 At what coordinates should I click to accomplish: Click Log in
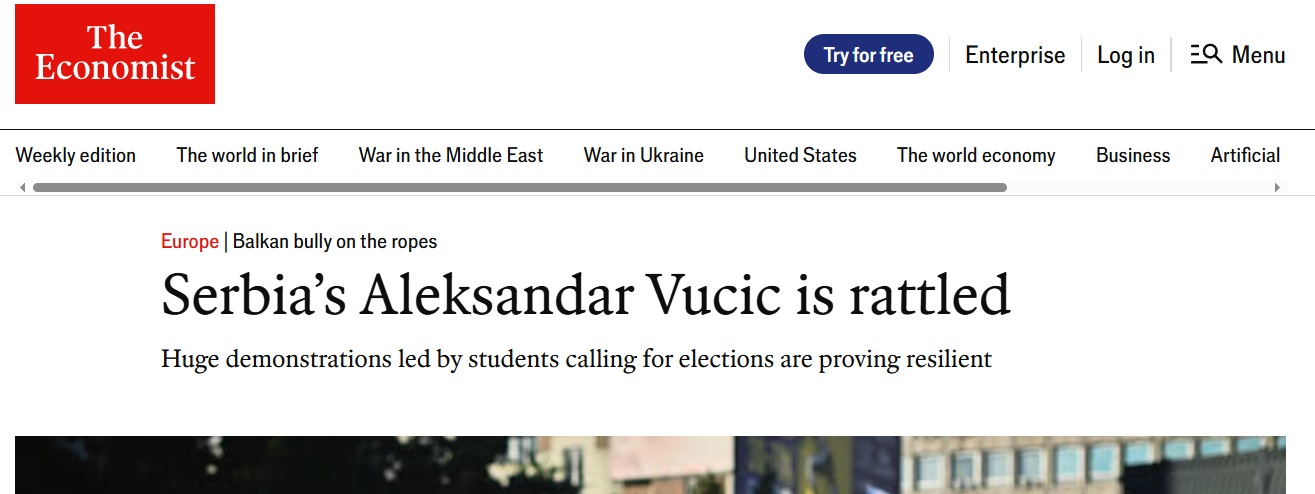point(1126,55)
